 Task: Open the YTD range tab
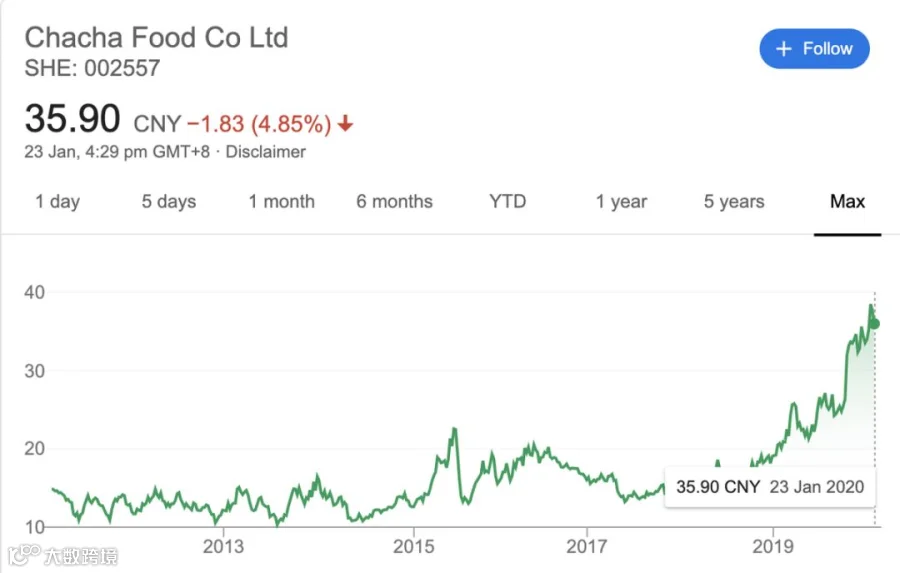507,202
